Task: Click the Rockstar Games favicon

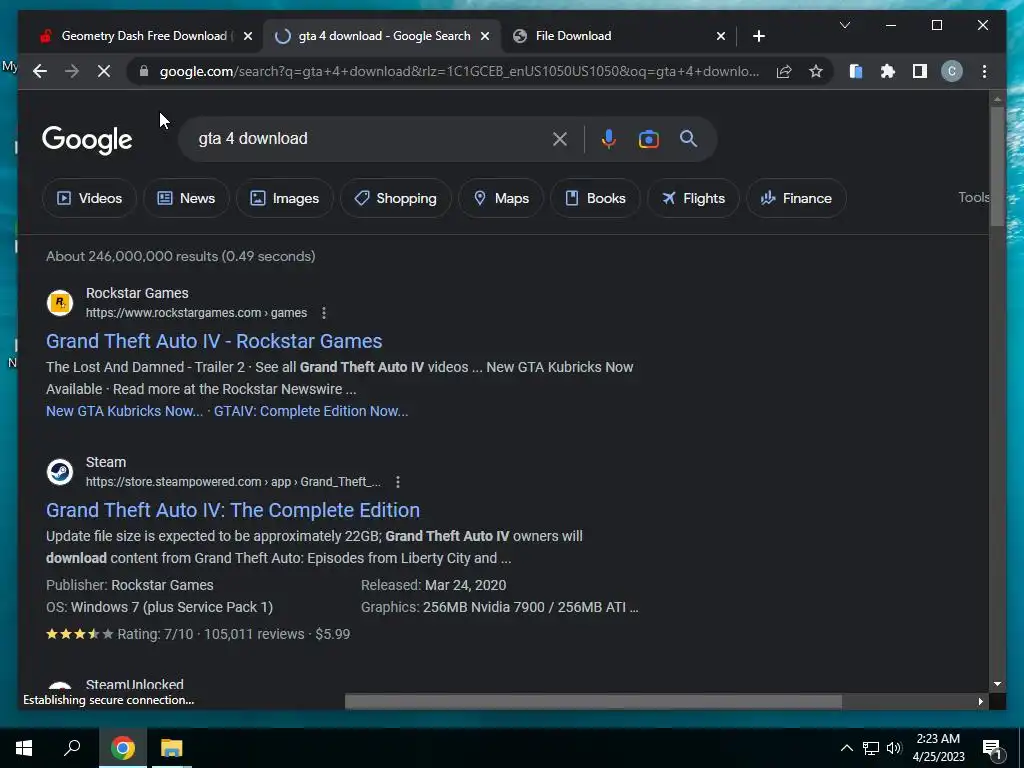Action: [59, 302]
